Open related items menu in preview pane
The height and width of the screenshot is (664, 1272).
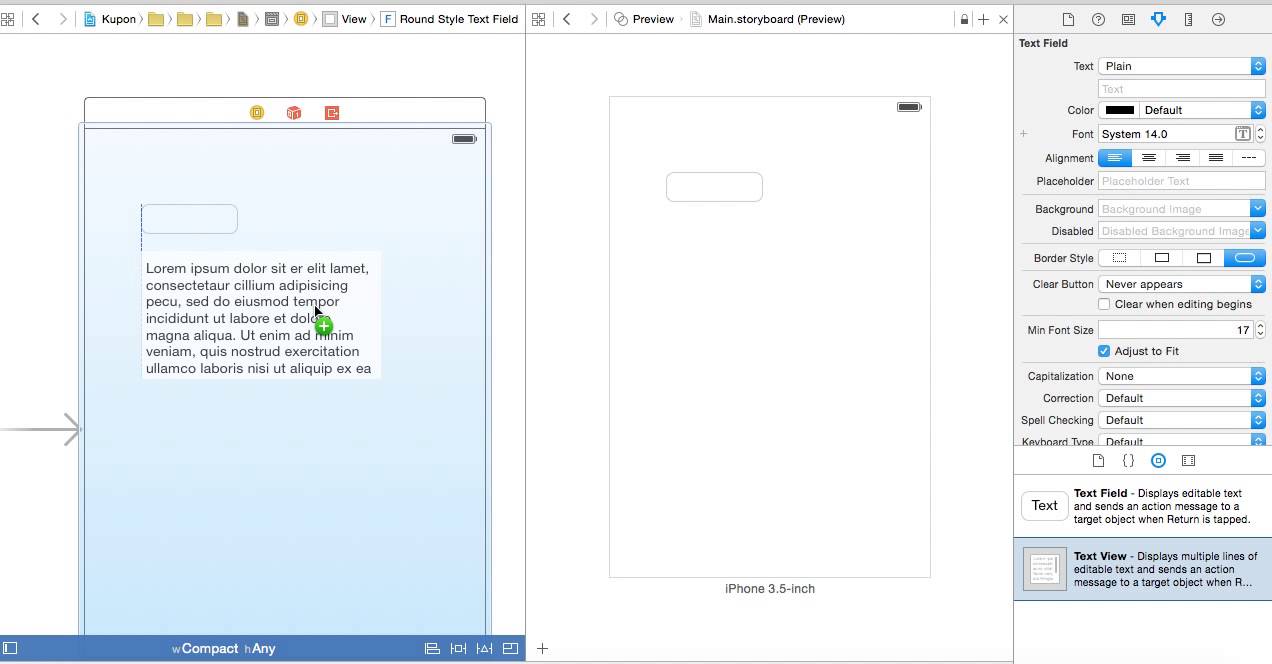coord(538,19)
